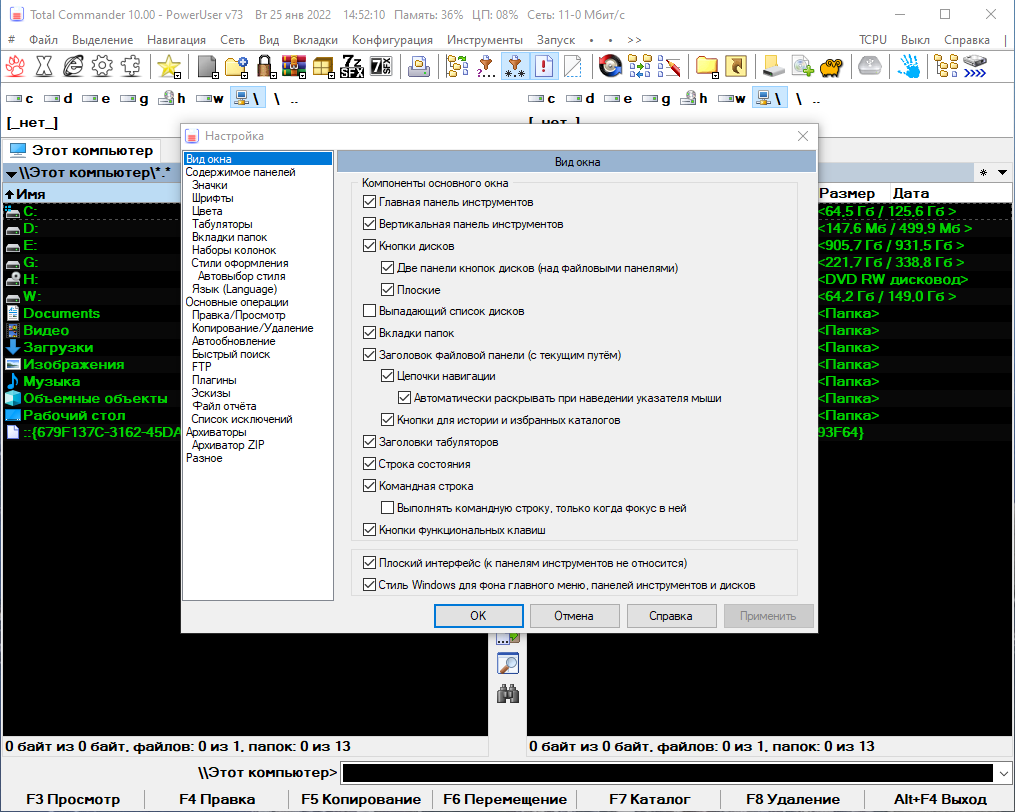The height and width of the screenshot is (812, 1015).
Task: Confirm settings with OK button
Action: point(478,616)
